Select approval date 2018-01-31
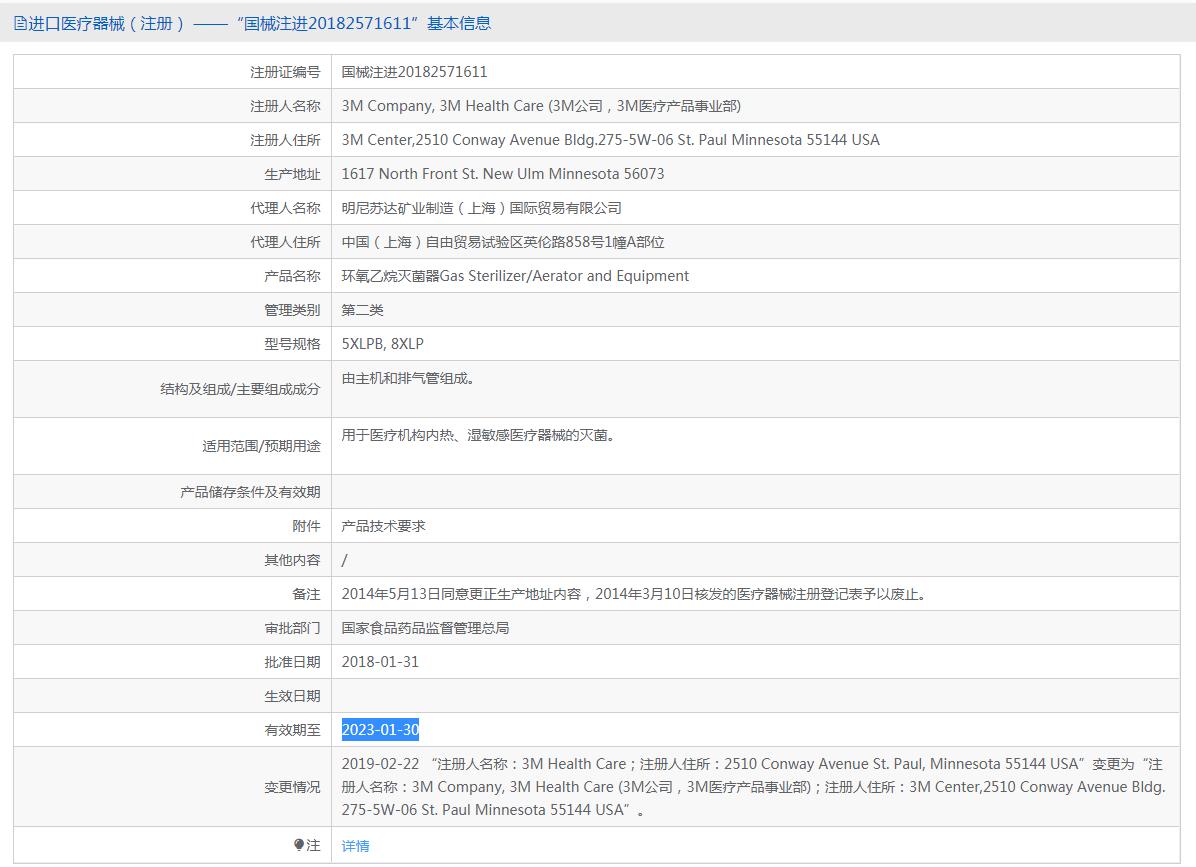 380,662
